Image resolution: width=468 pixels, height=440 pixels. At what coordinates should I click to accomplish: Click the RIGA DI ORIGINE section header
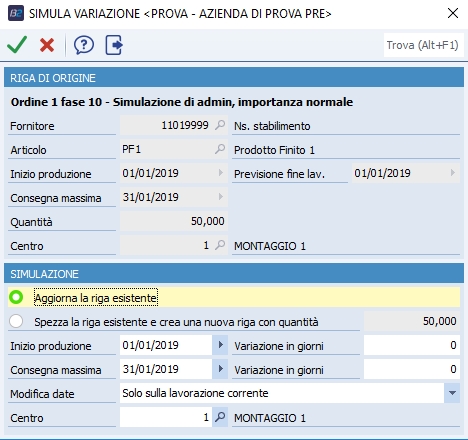(x=234, y=78)
